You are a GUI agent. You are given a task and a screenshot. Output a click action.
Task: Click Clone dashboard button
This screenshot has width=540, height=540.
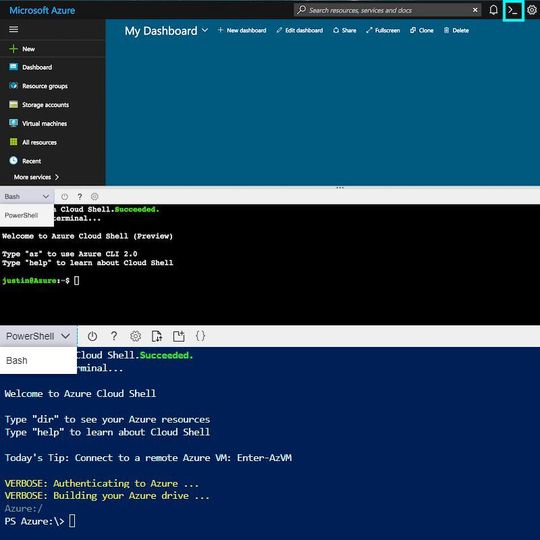[x=422, y=30]
